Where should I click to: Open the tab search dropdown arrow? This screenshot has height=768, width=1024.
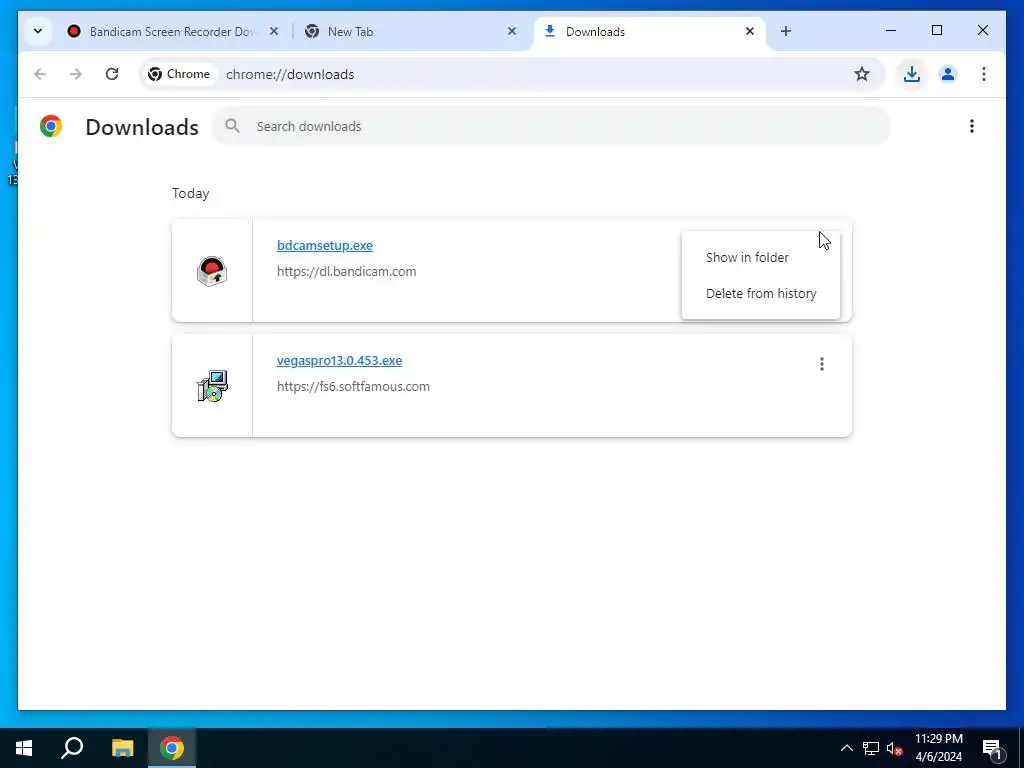[38, 31]
